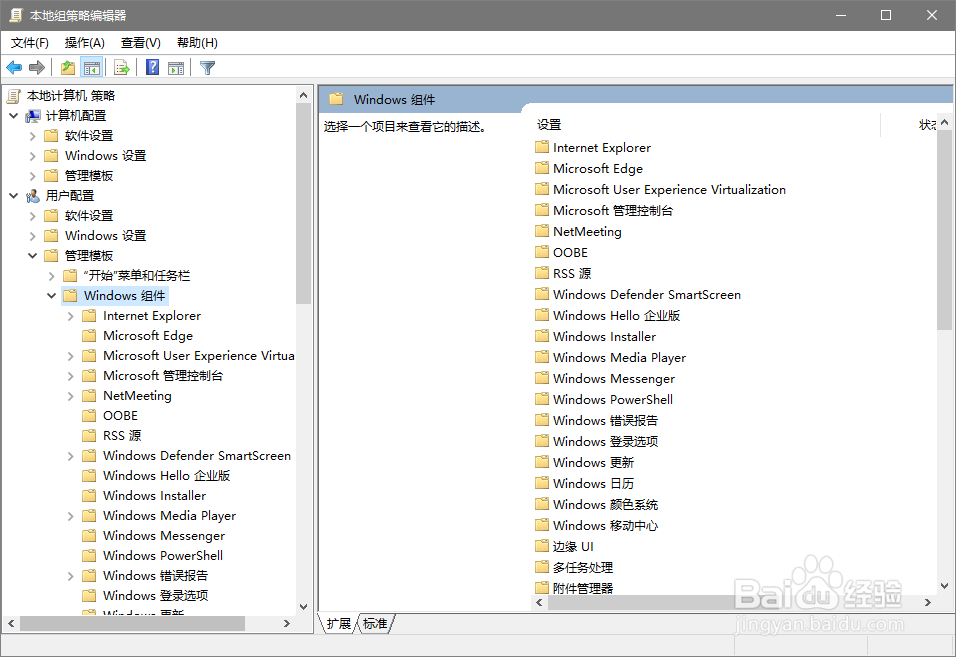Image resolution: width=956 pixels, height=657 pixels.
Task: Select Windows 登录选项 in left tree
Action: (x=155, y=595)
